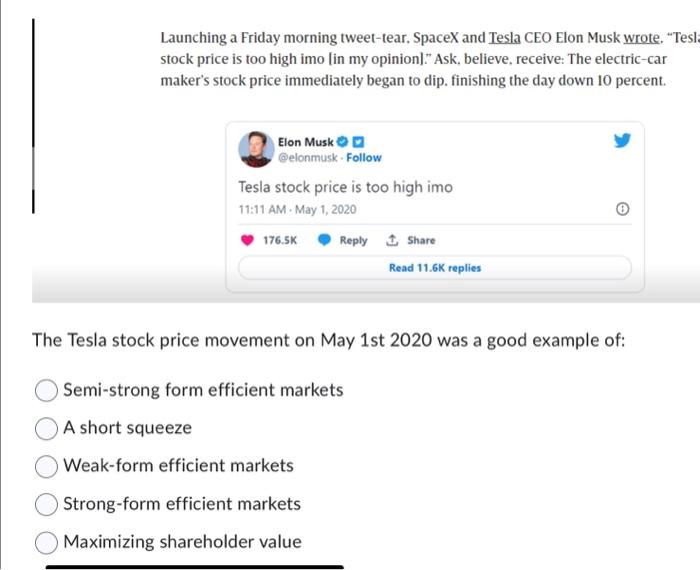Viewport: 700px width, 570px height.
Task: Click the Follow link next to @elonmusk
Action: 364,158
